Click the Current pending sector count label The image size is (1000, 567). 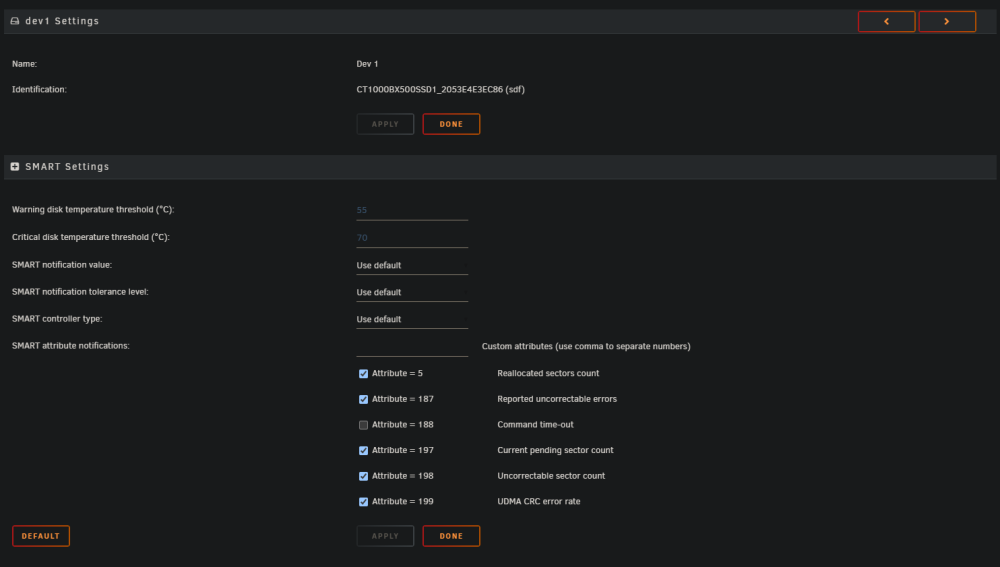point(555,450)
